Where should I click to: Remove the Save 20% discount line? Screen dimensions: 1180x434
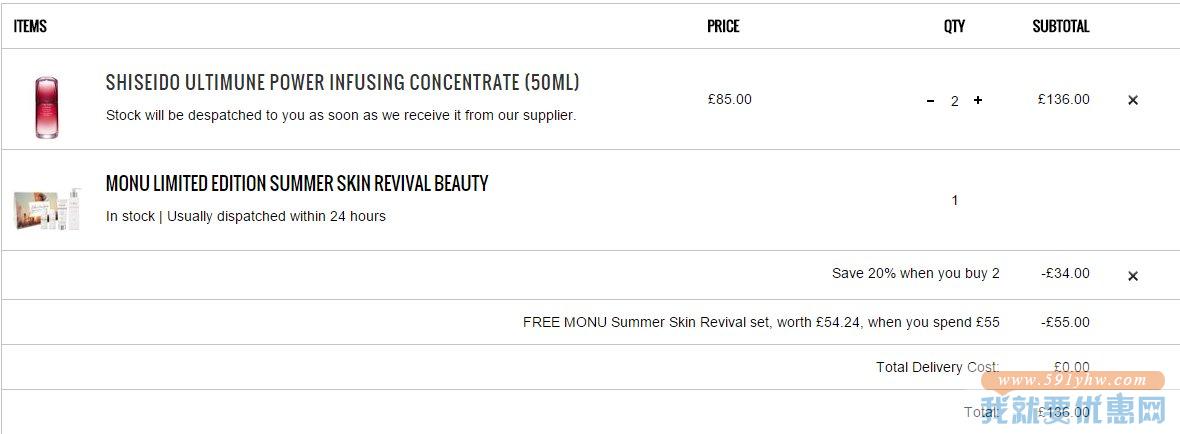1133,276
